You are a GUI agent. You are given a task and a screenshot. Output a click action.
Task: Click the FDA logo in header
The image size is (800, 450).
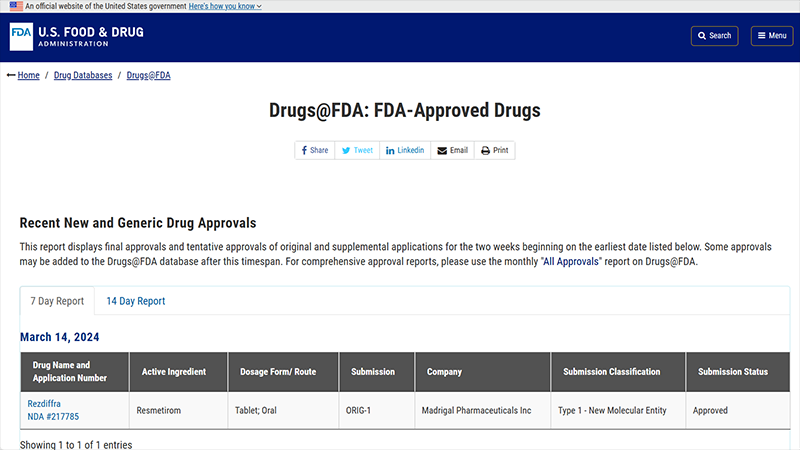coord(77,36)
